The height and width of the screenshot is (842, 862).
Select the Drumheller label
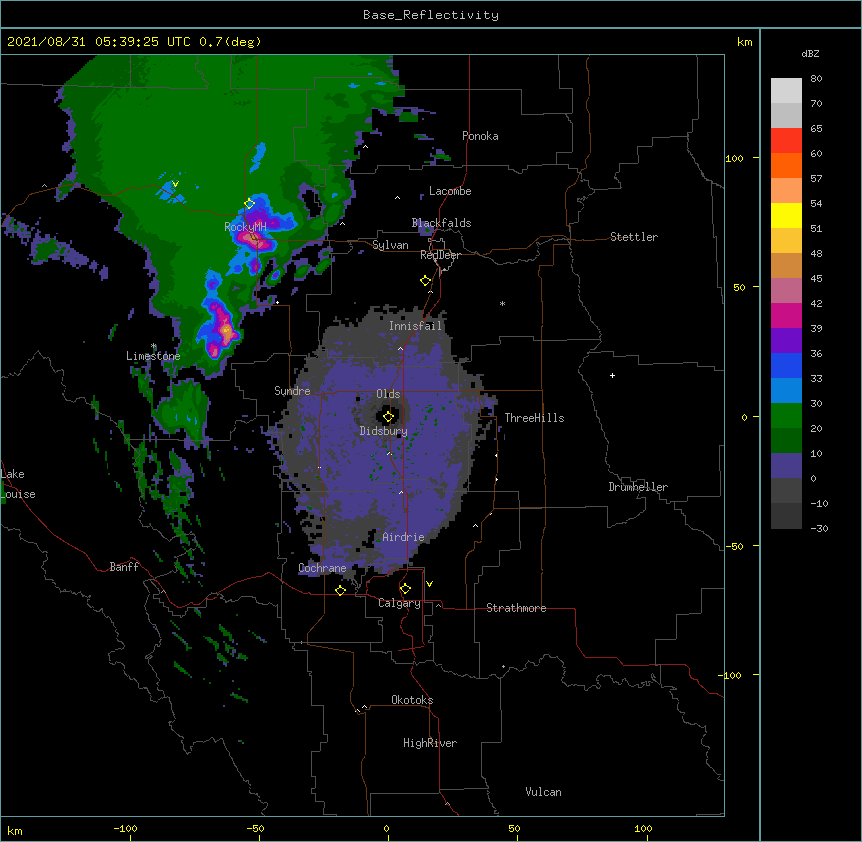click(x=638, y=487)
